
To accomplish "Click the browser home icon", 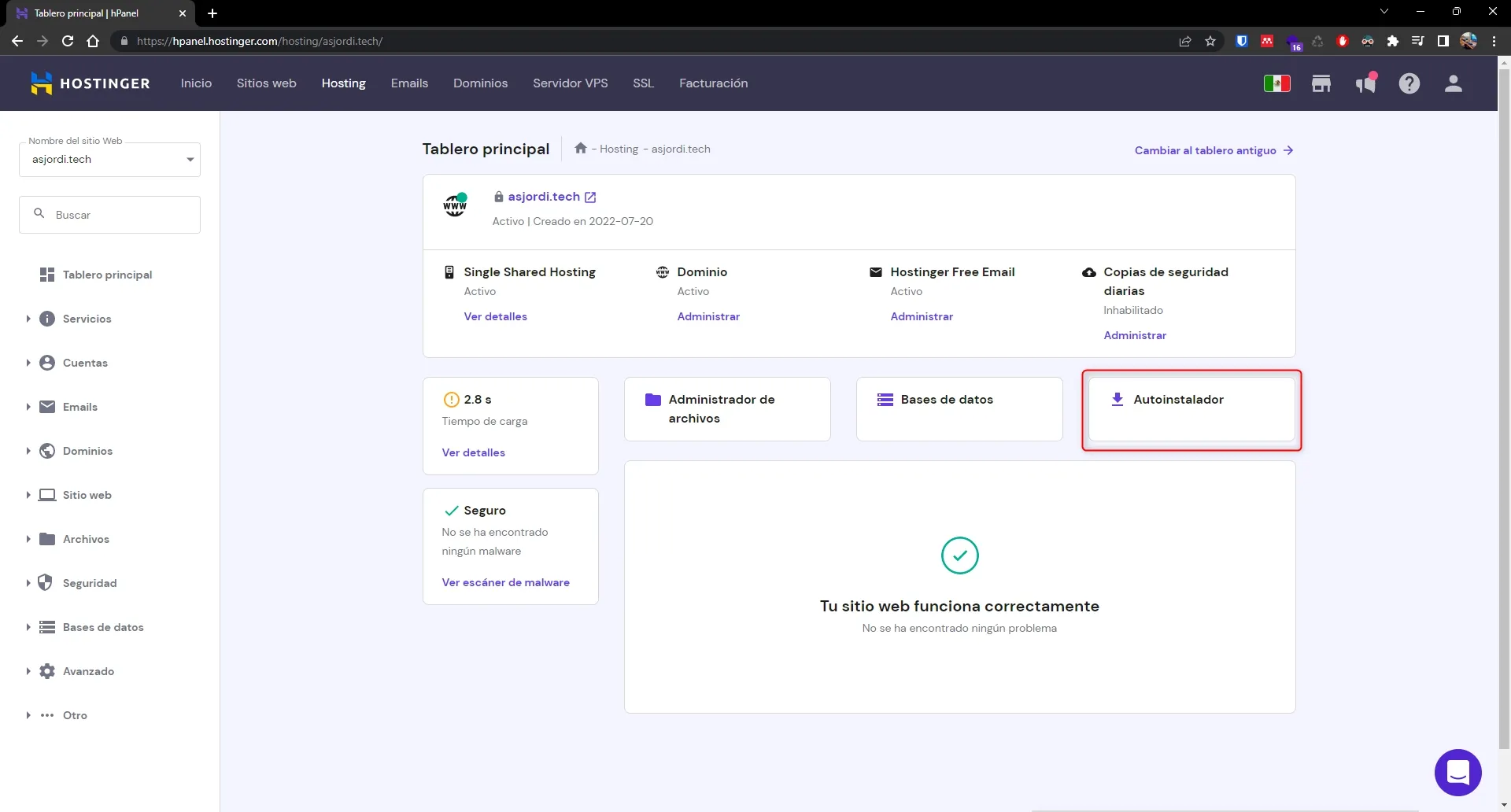I will (93, 41).
